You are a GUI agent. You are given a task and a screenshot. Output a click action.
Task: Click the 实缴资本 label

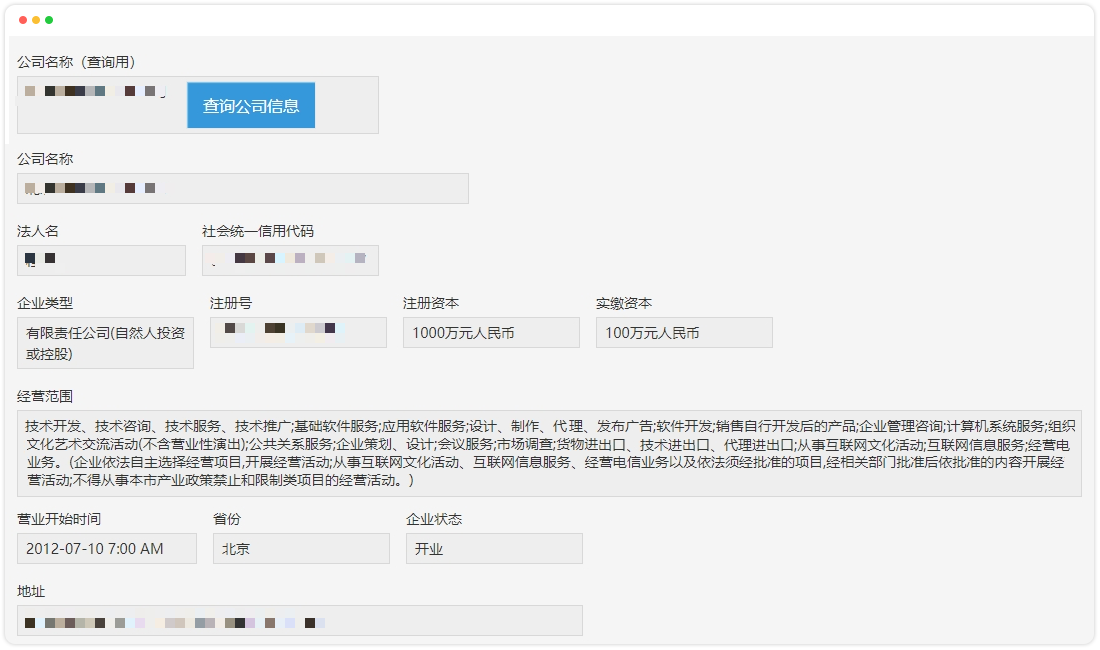(624, 303)
